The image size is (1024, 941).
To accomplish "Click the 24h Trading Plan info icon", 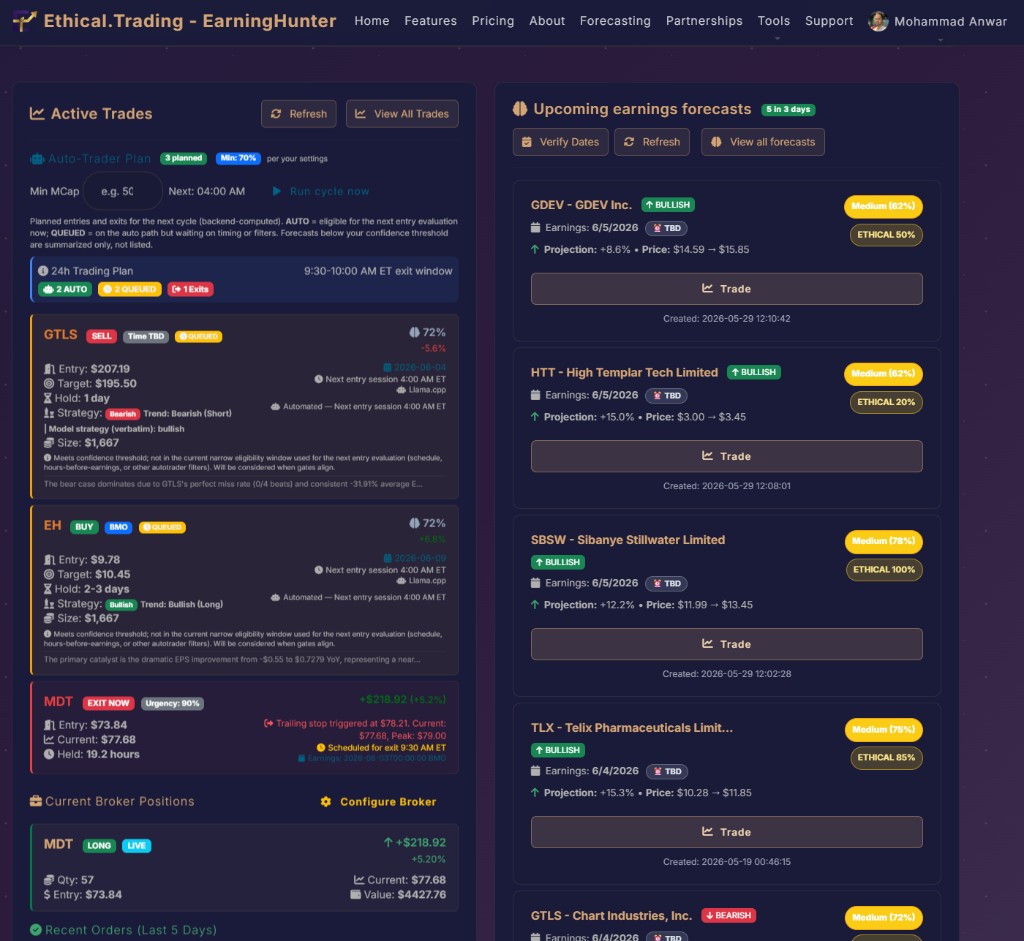I will click(x=43, y=271).
